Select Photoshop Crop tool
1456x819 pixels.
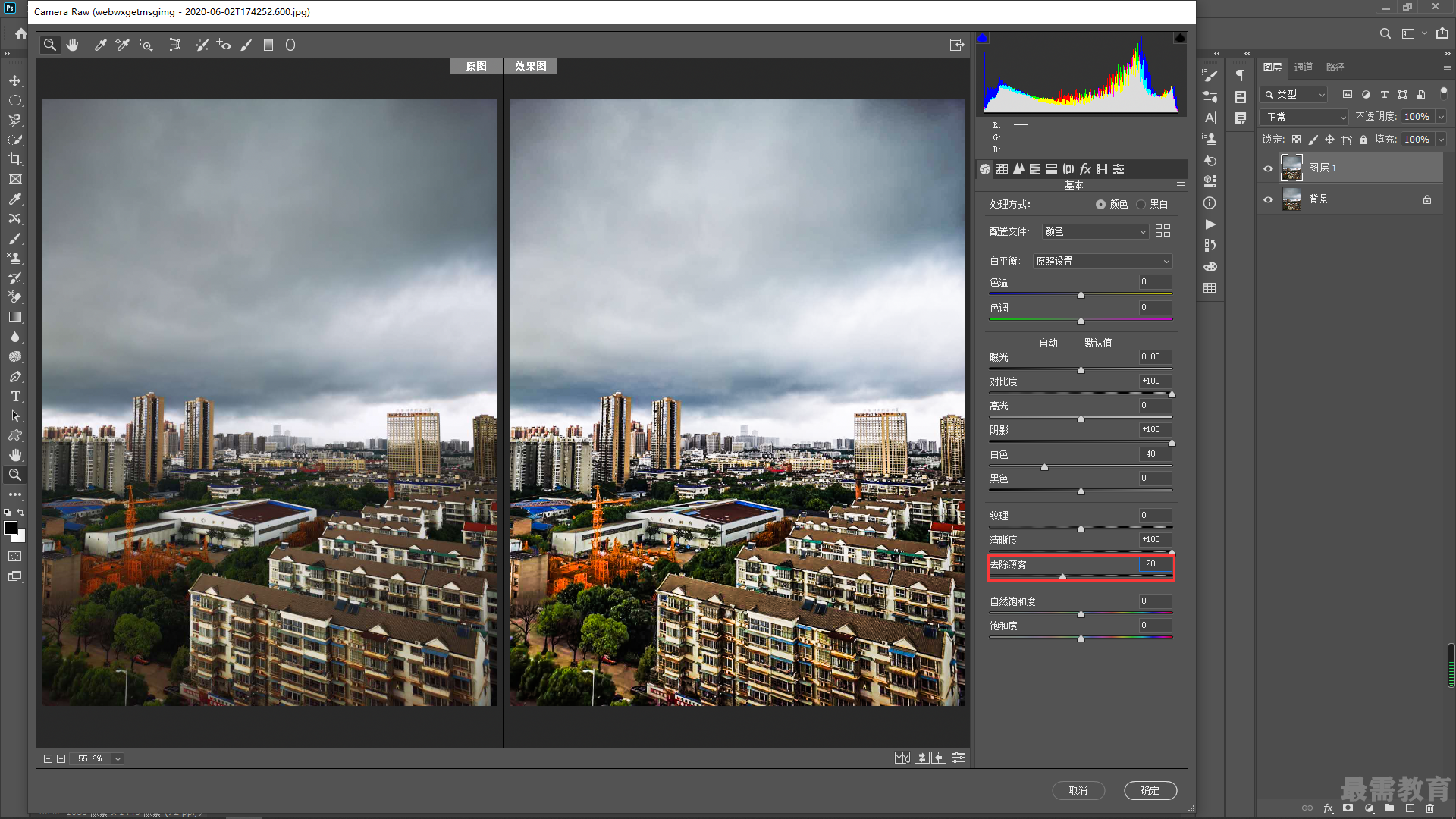tap(15, 159)
